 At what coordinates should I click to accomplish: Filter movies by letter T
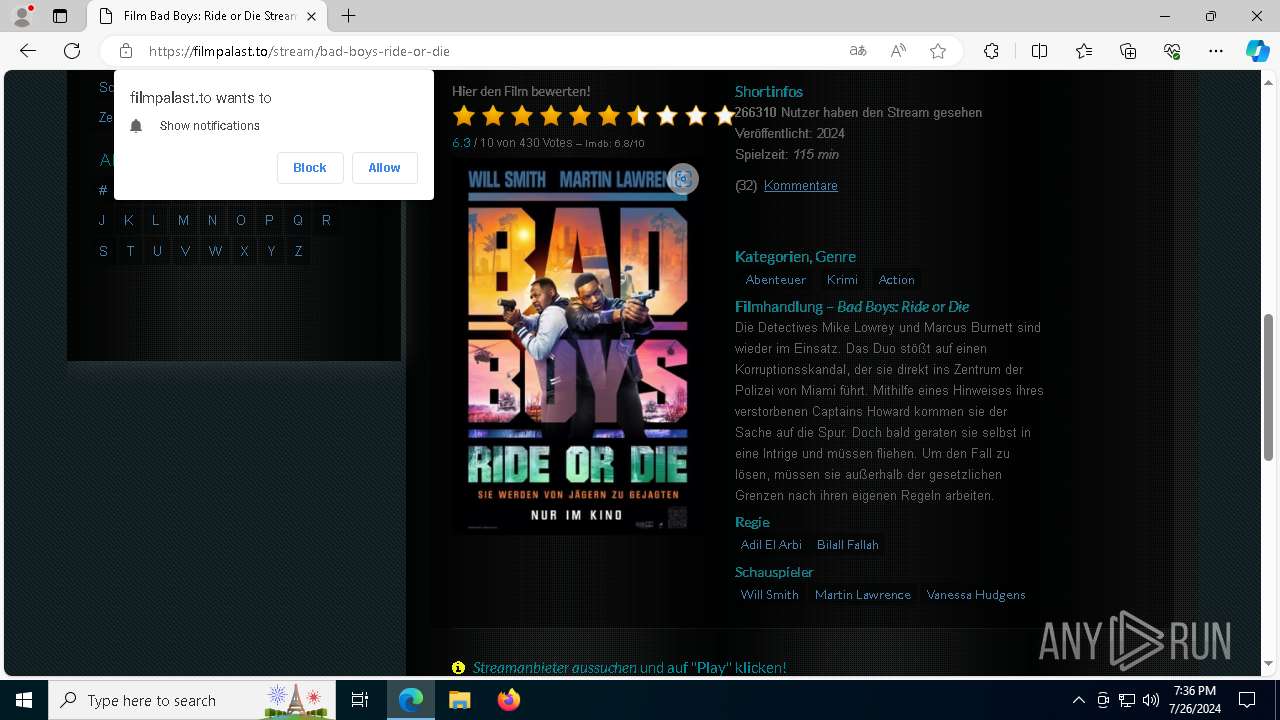[x=130, y=251]
